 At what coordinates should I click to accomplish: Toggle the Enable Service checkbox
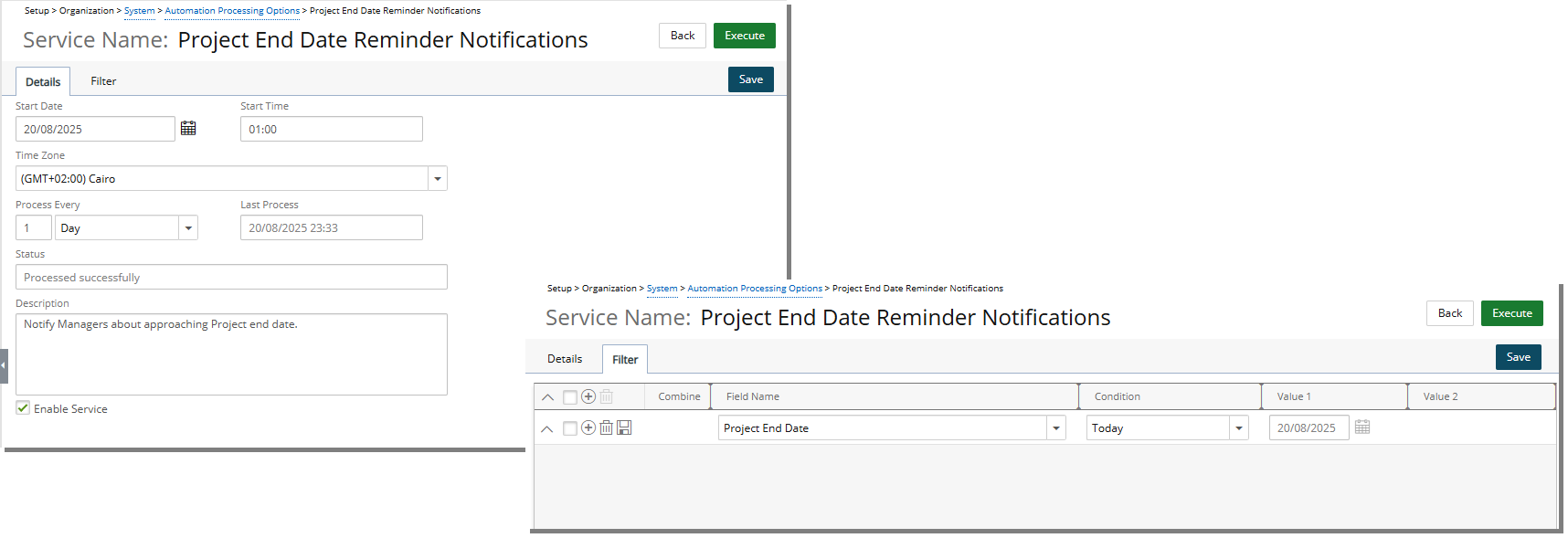click(23, 408)
